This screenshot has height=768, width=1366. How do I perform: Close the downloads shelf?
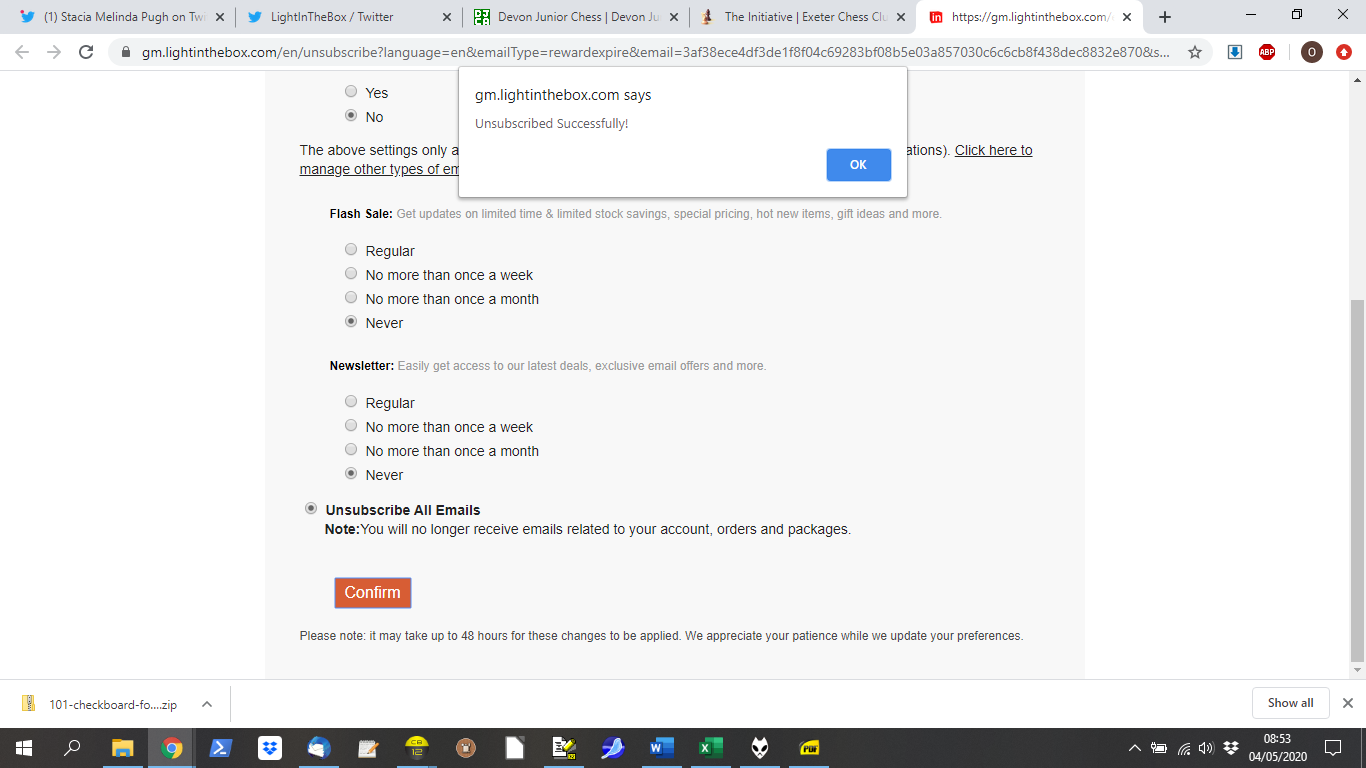(1347, 703)
